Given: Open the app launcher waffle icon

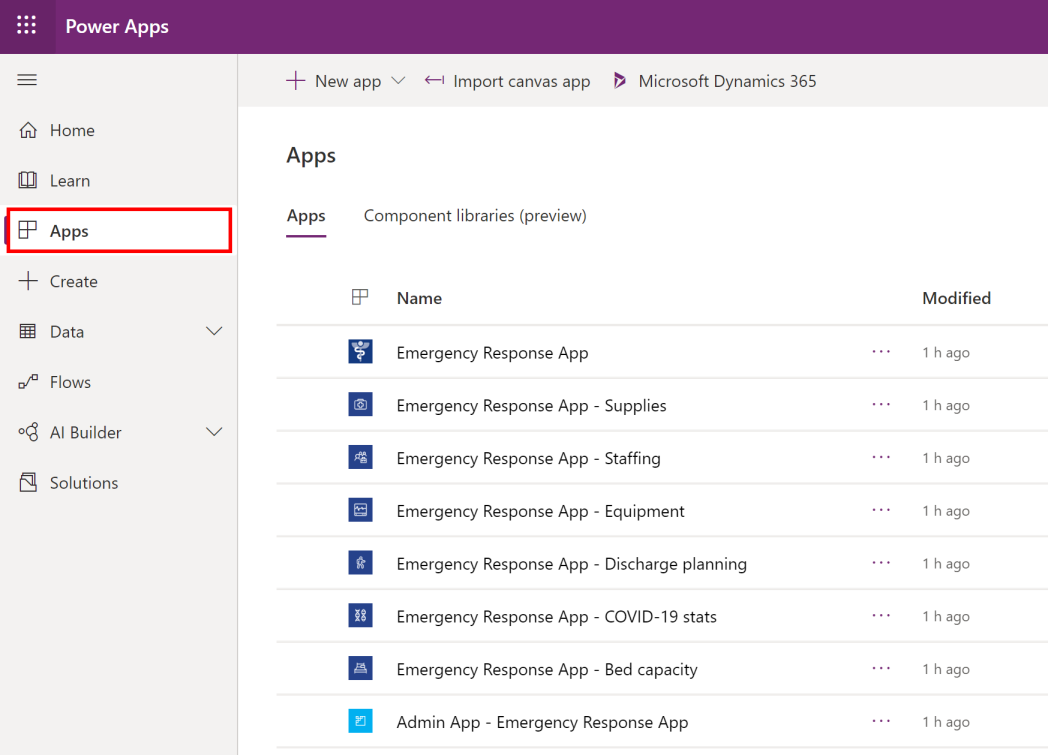Looking at the screenshot, I should (x=27, y=26).
